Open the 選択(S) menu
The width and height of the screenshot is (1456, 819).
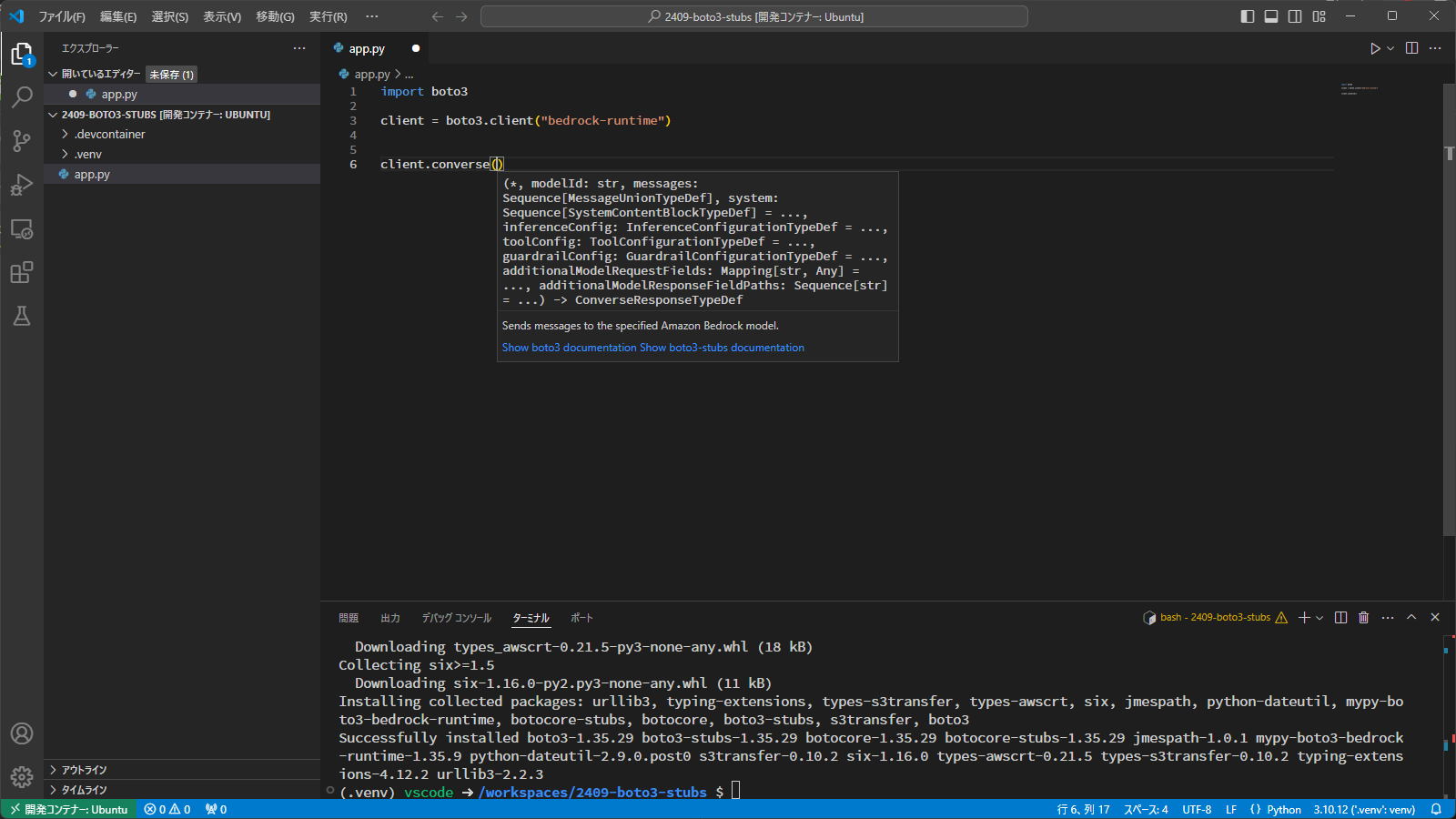tap(170, 16)
